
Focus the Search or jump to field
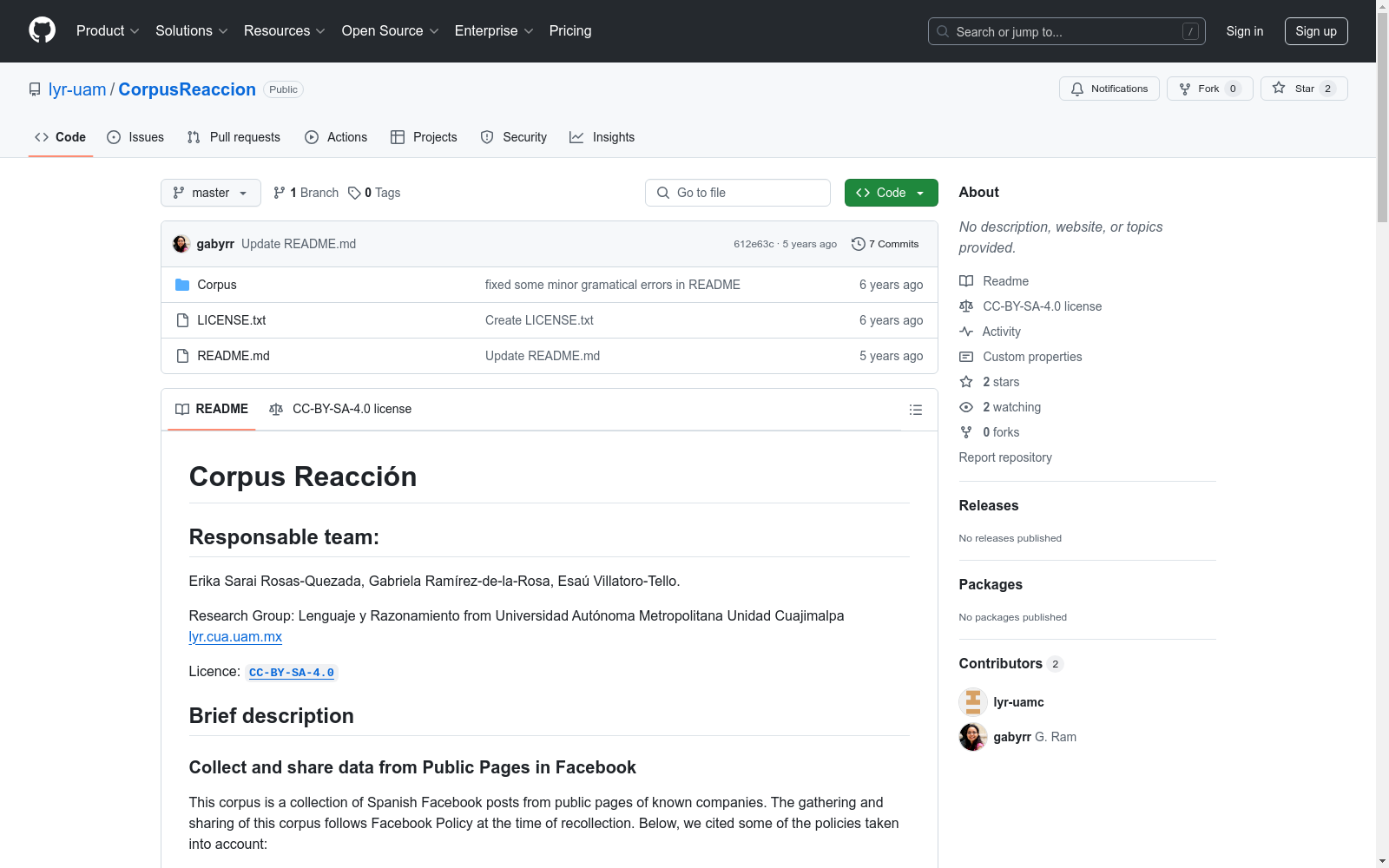(1066, 31)
